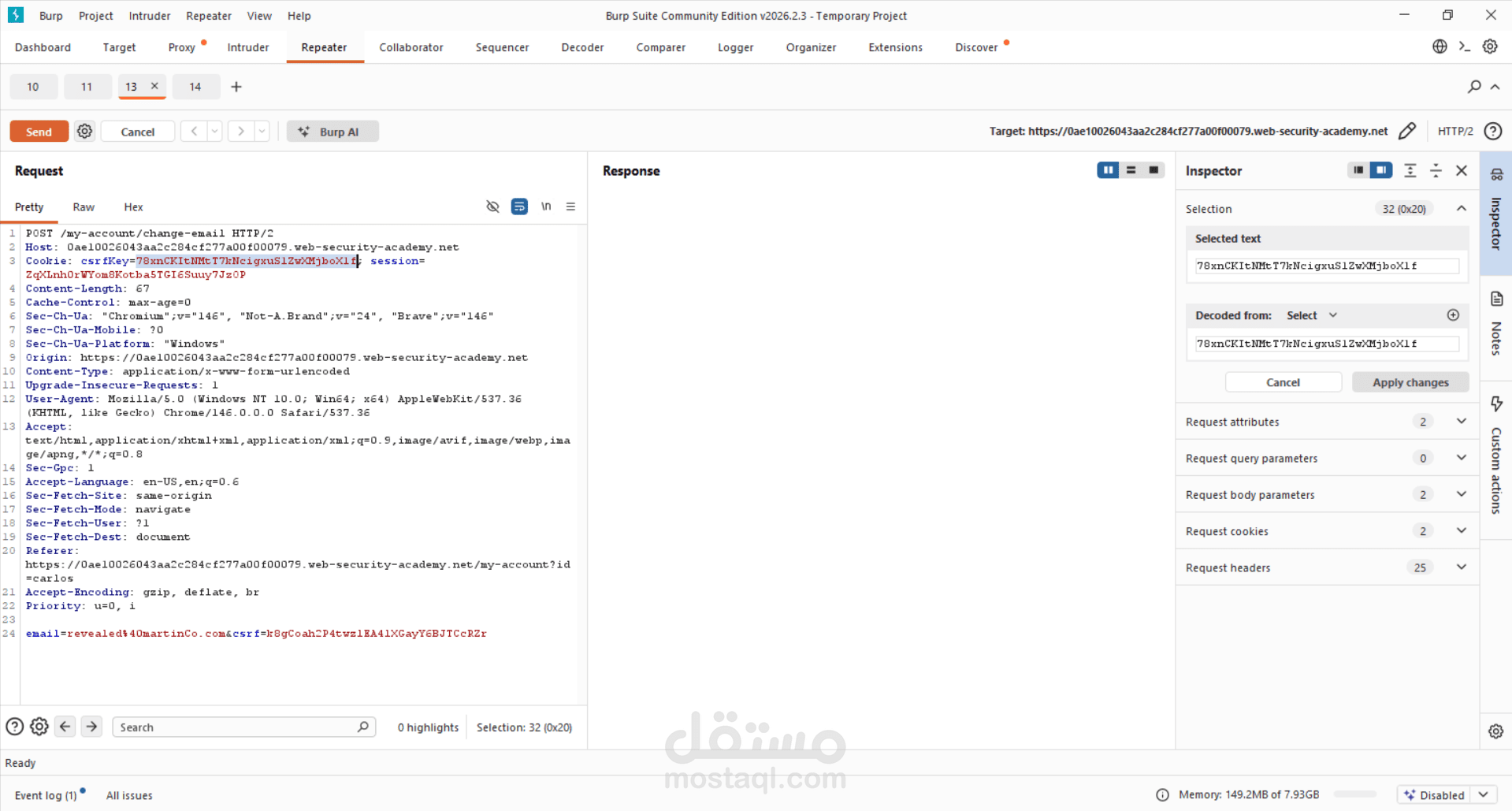1512x811 pixels.
Task: Open the Intruder tool tab
Action: coord(248,47)
